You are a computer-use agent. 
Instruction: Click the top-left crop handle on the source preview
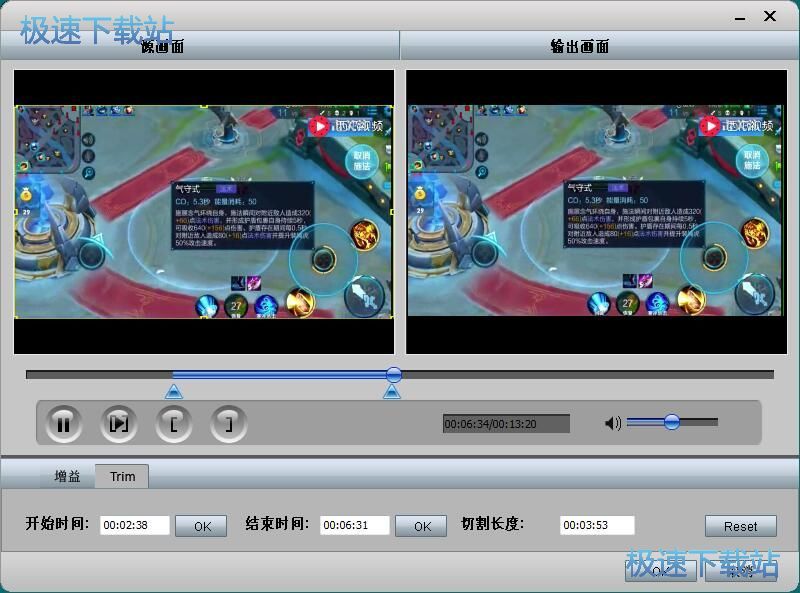click(x=16, y=107)
